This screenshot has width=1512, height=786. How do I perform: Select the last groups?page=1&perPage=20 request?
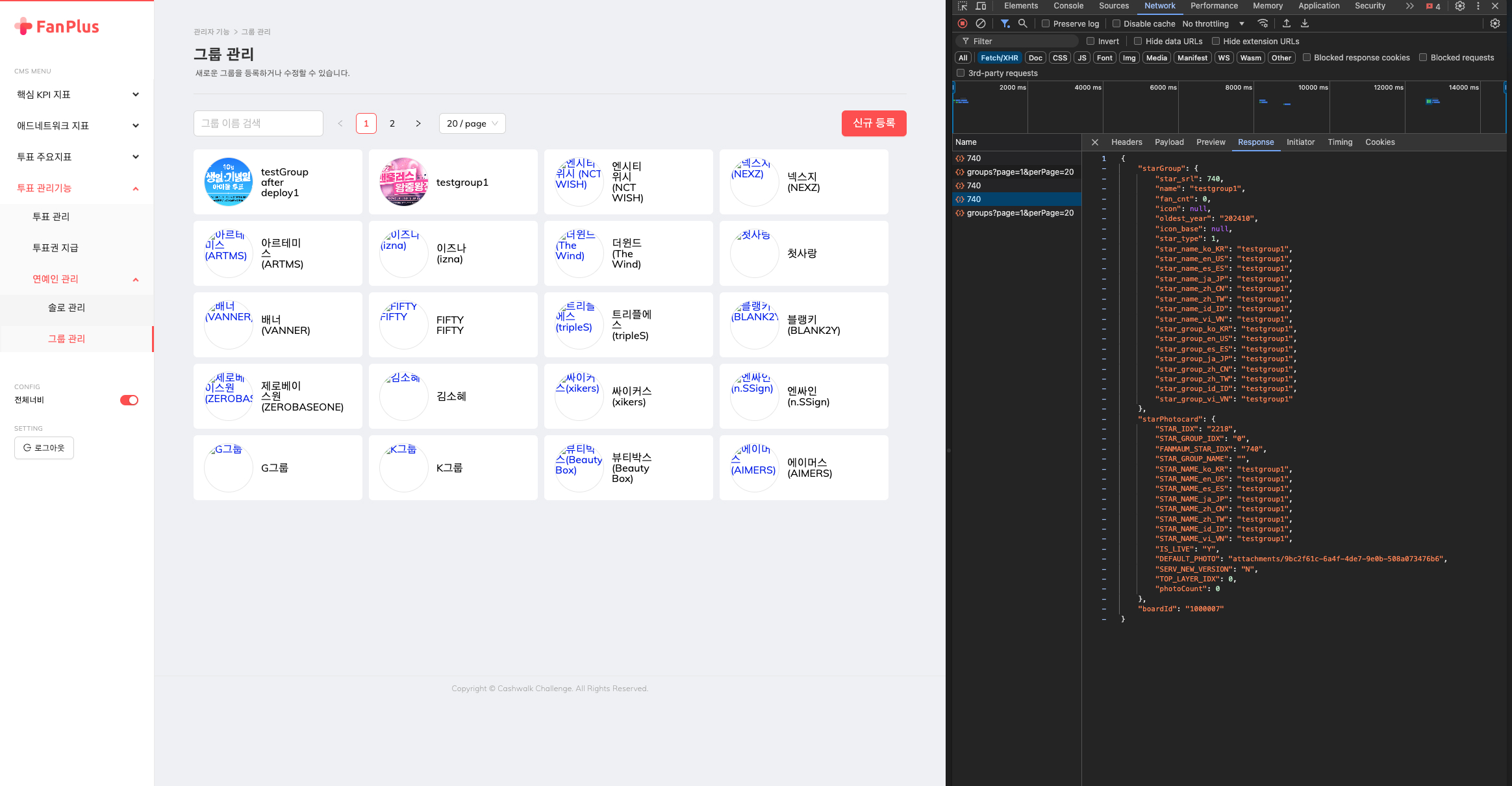[1016, 213]
